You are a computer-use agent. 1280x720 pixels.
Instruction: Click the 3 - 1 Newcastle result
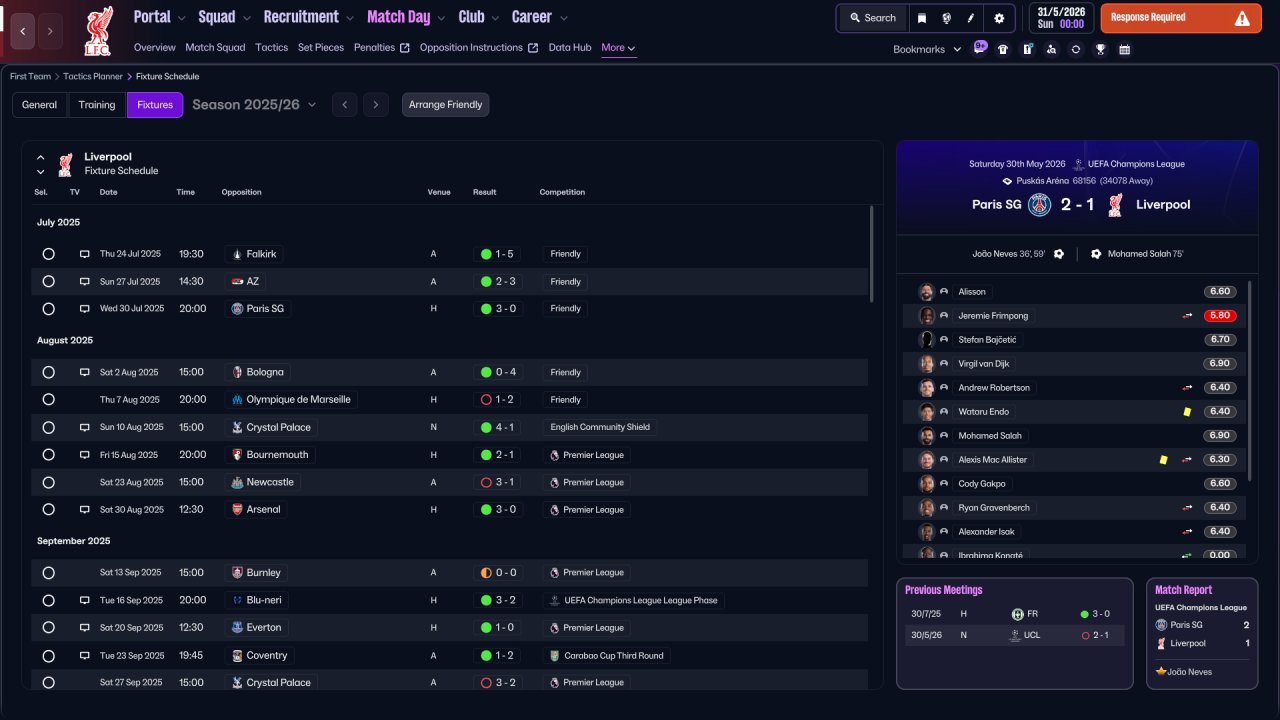(x=498, y=482)
